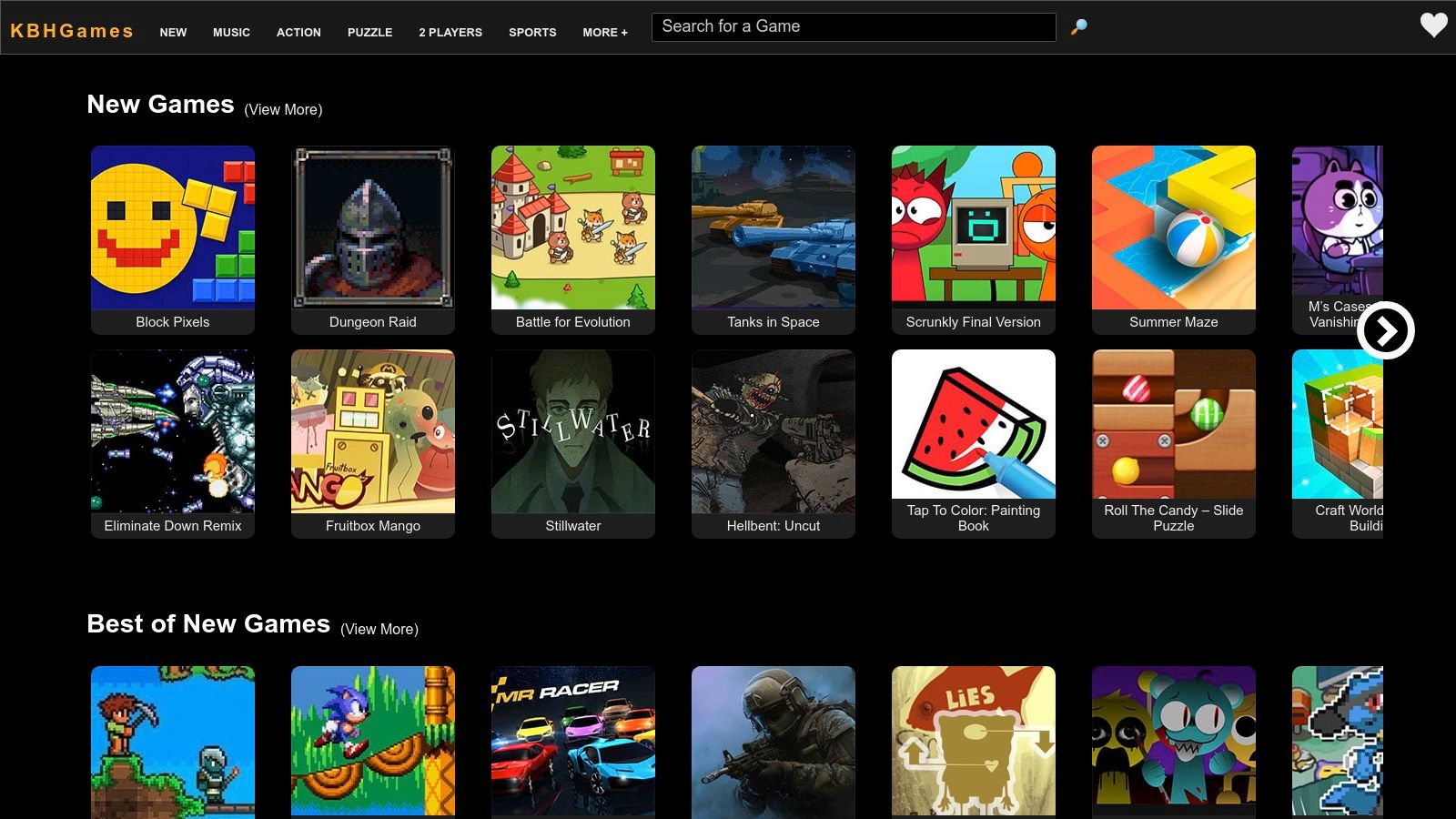Focus the Search for a Game field
This screenshot has height=819, width=1456.
pyautogui.click(x=854, y=27)
